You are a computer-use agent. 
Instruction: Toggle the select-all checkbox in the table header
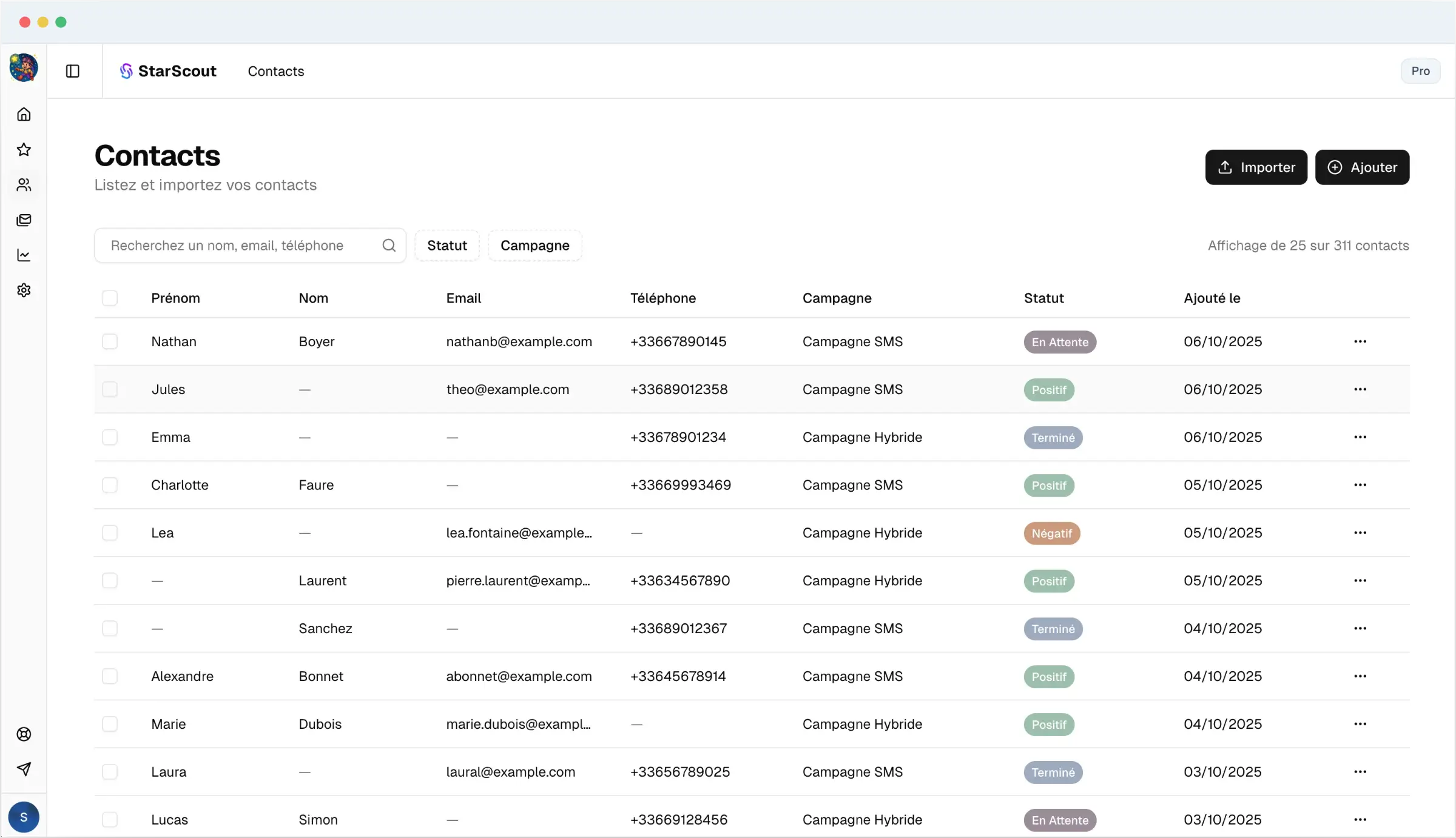click(110, 298)
